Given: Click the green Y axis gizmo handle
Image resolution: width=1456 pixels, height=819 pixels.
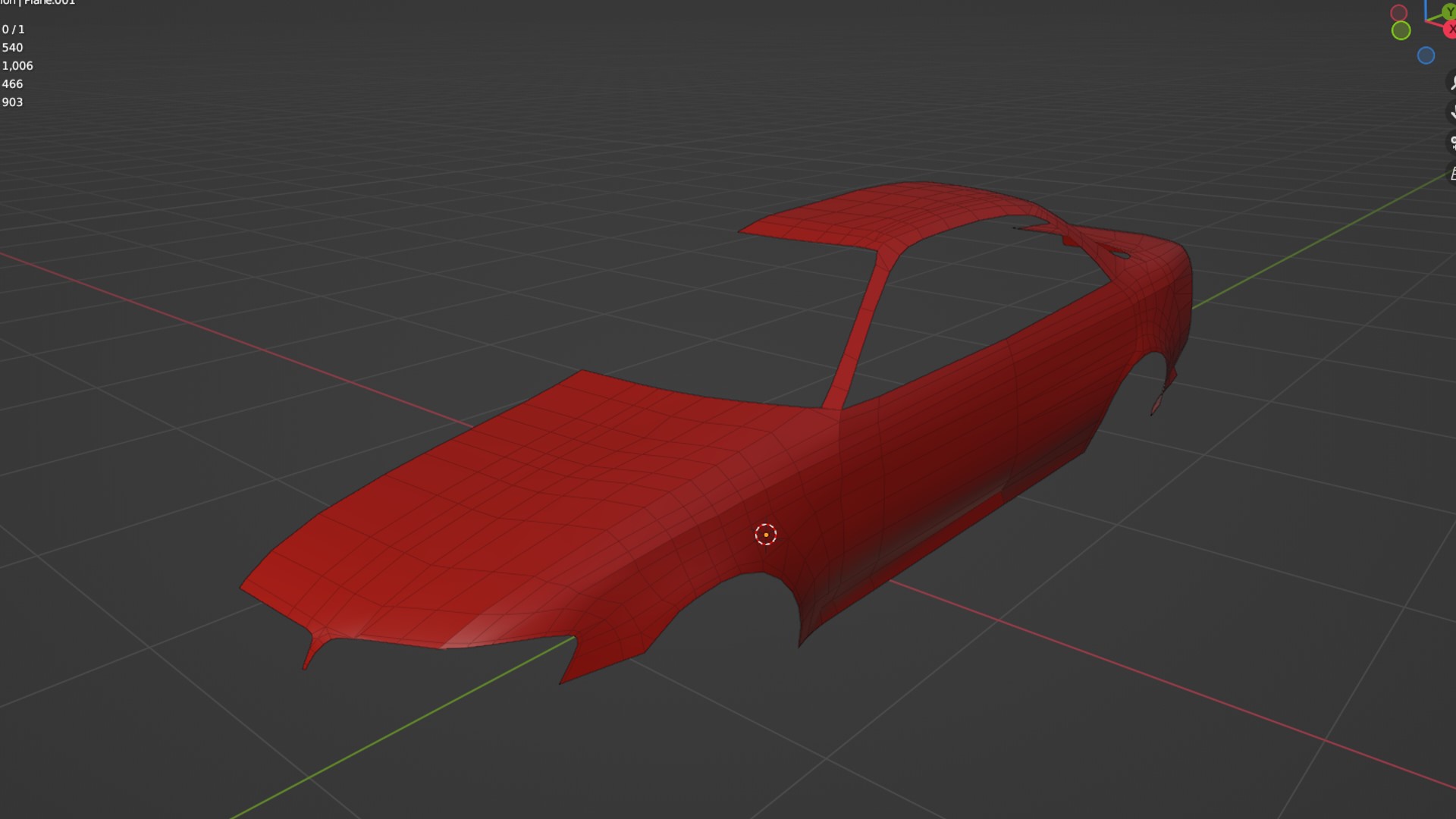Looking at the screenshot, I should (1449, 11).
